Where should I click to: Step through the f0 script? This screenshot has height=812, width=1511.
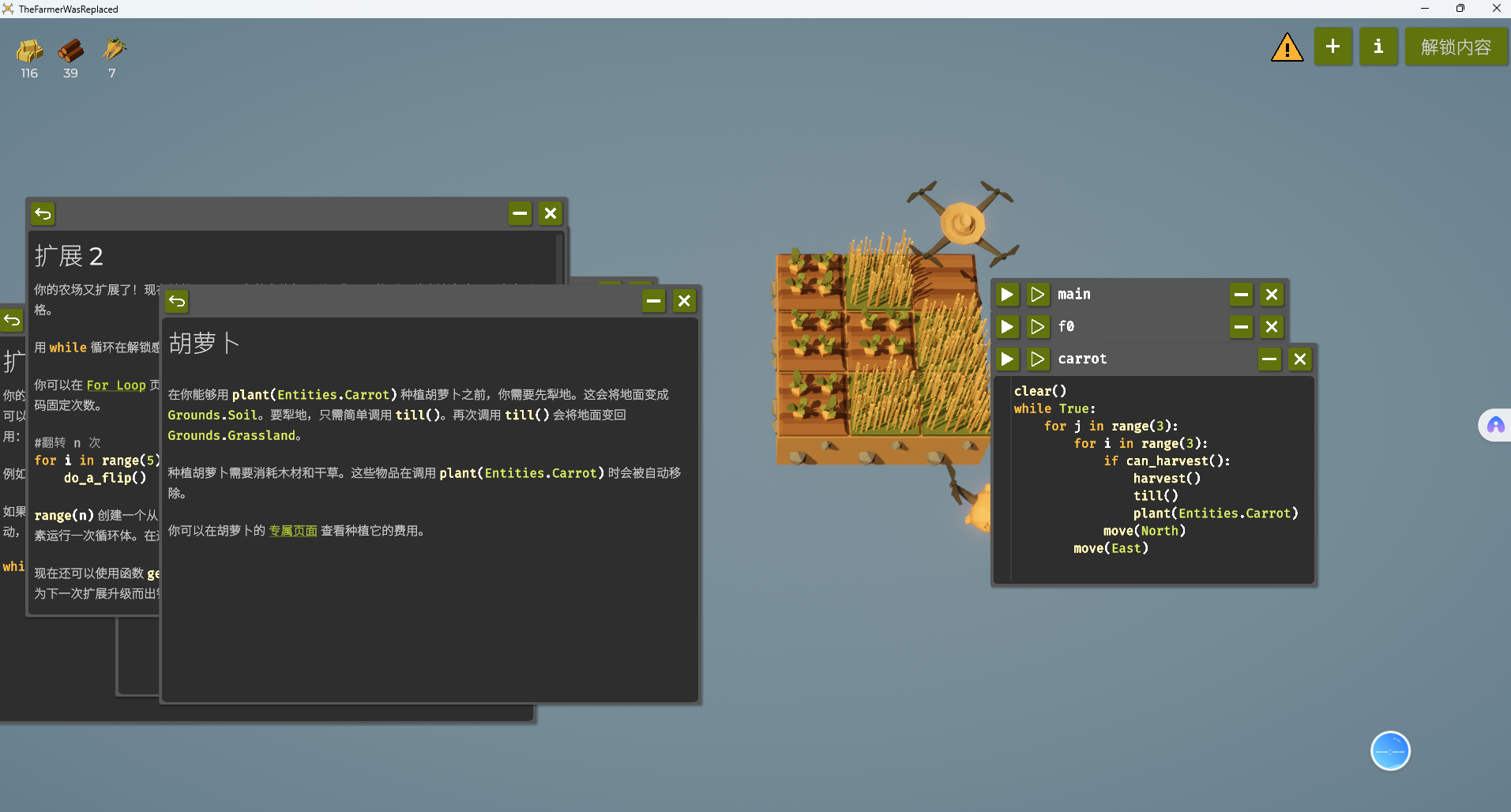[x=1038, y=327]
